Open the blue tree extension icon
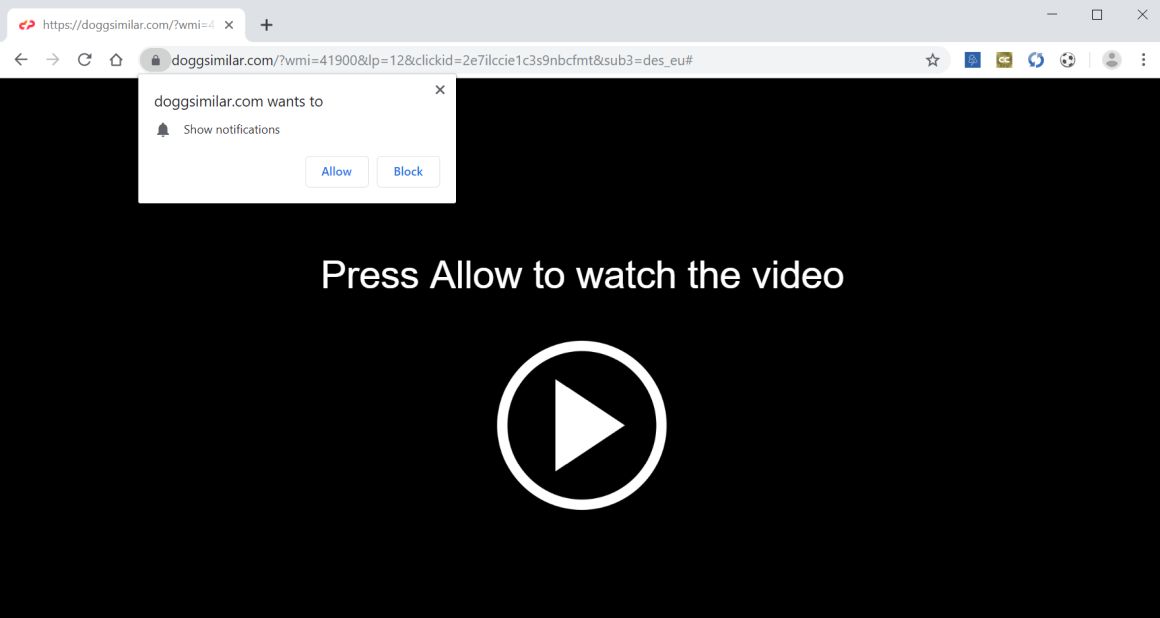Screen dimensions: 1160x618 973,60
